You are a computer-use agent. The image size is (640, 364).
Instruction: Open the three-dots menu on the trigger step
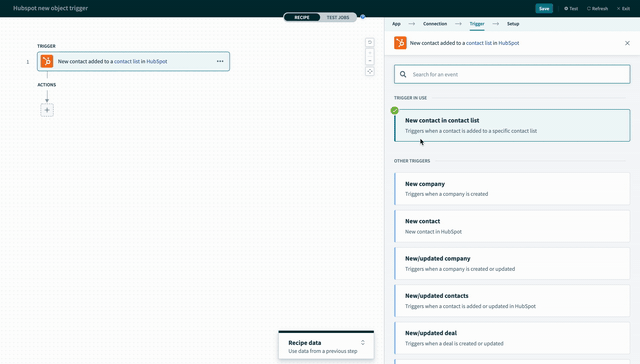click(220, 61)
